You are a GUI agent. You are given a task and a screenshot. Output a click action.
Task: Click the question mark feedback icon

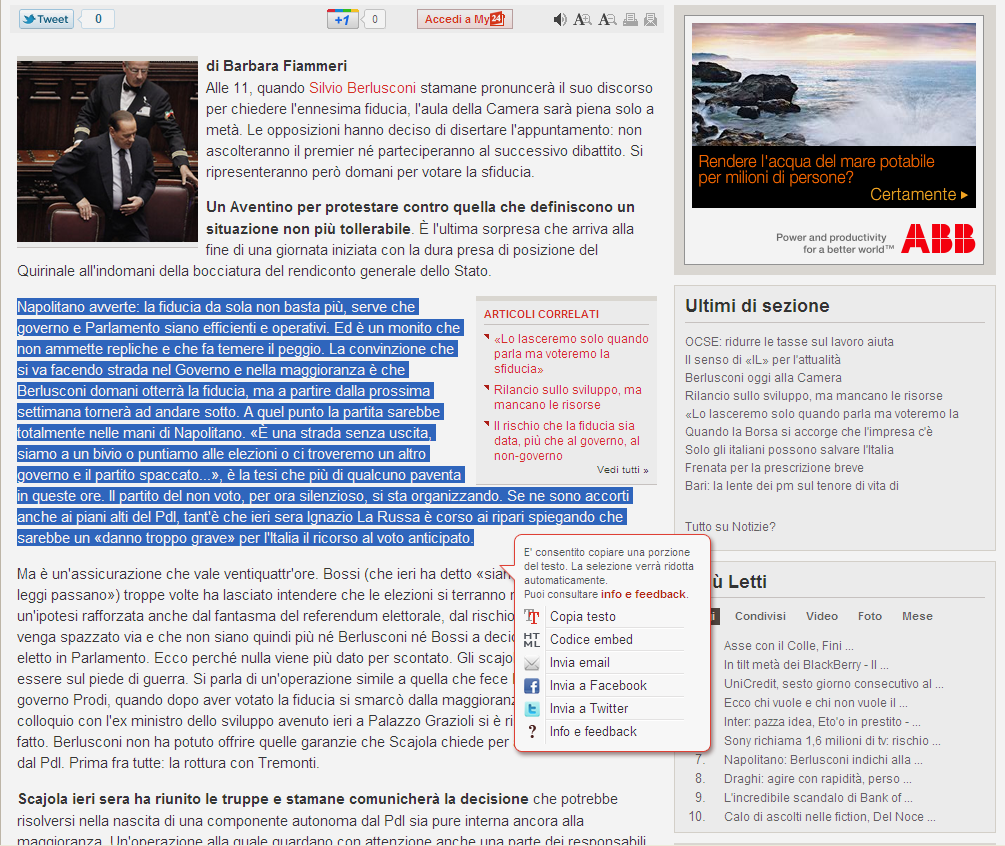[x=532, y=732]
